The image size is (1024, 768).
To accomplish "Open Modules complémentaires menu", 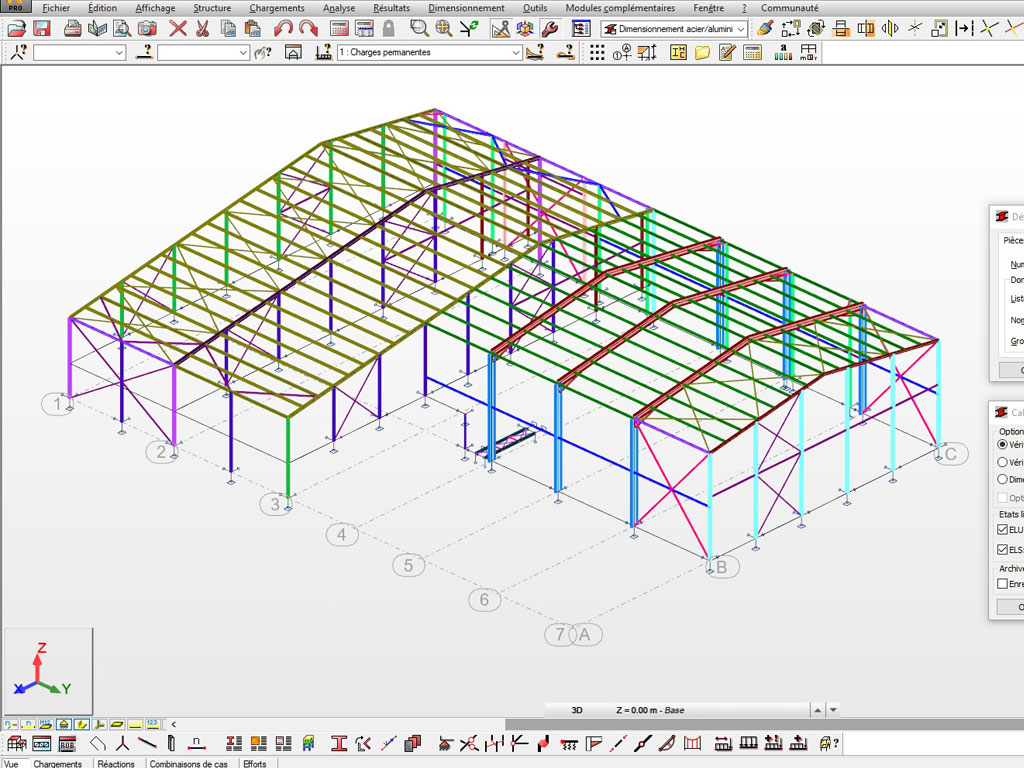I will click(620, 8).
